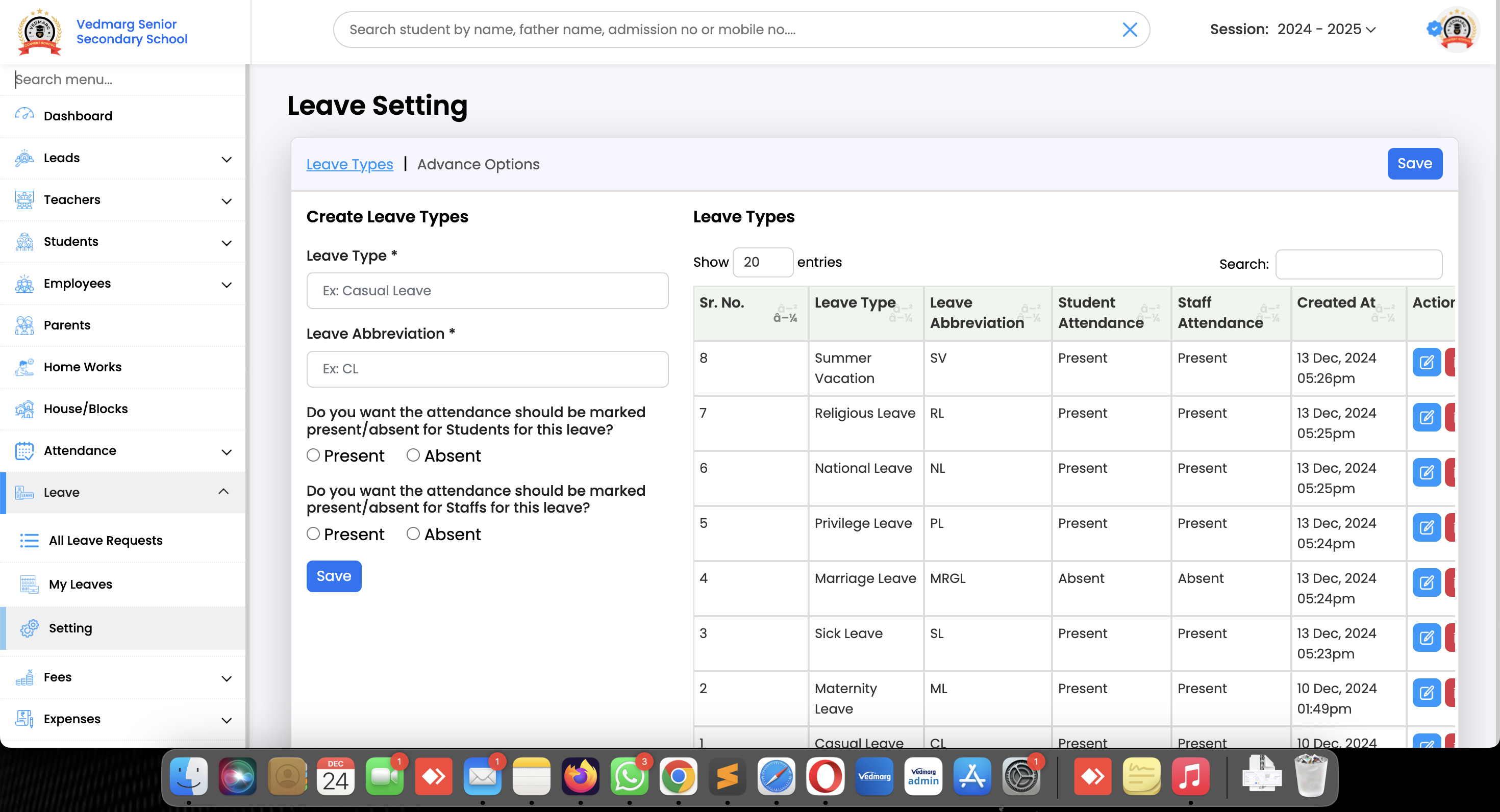Image resolution: width=1500 pixels, height=812 pixels.
Task: Click the House/Blocks sidebar icon
Action: point(24,409)
